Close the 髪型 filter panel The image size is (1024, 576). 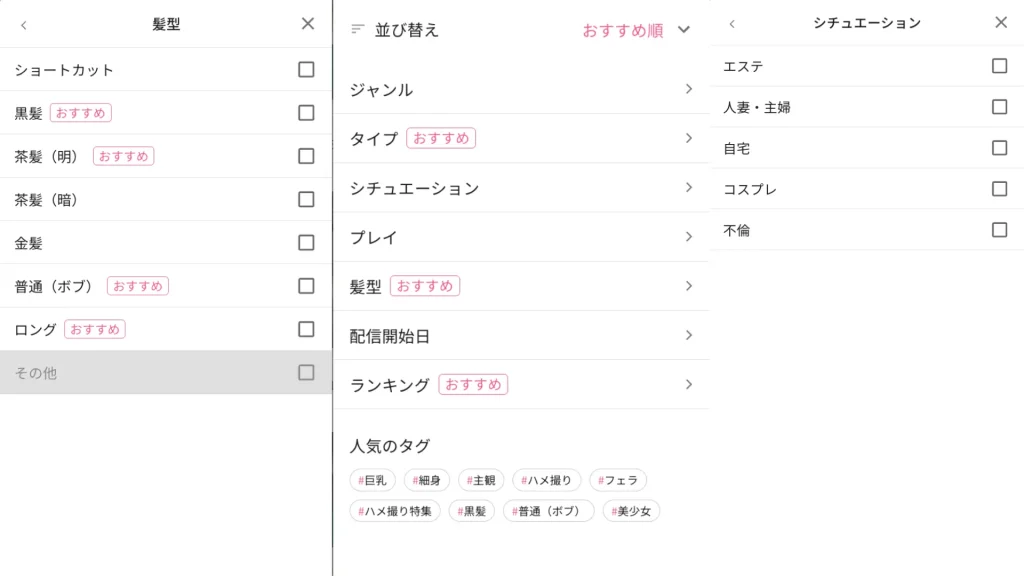click(x=308, y=24)
